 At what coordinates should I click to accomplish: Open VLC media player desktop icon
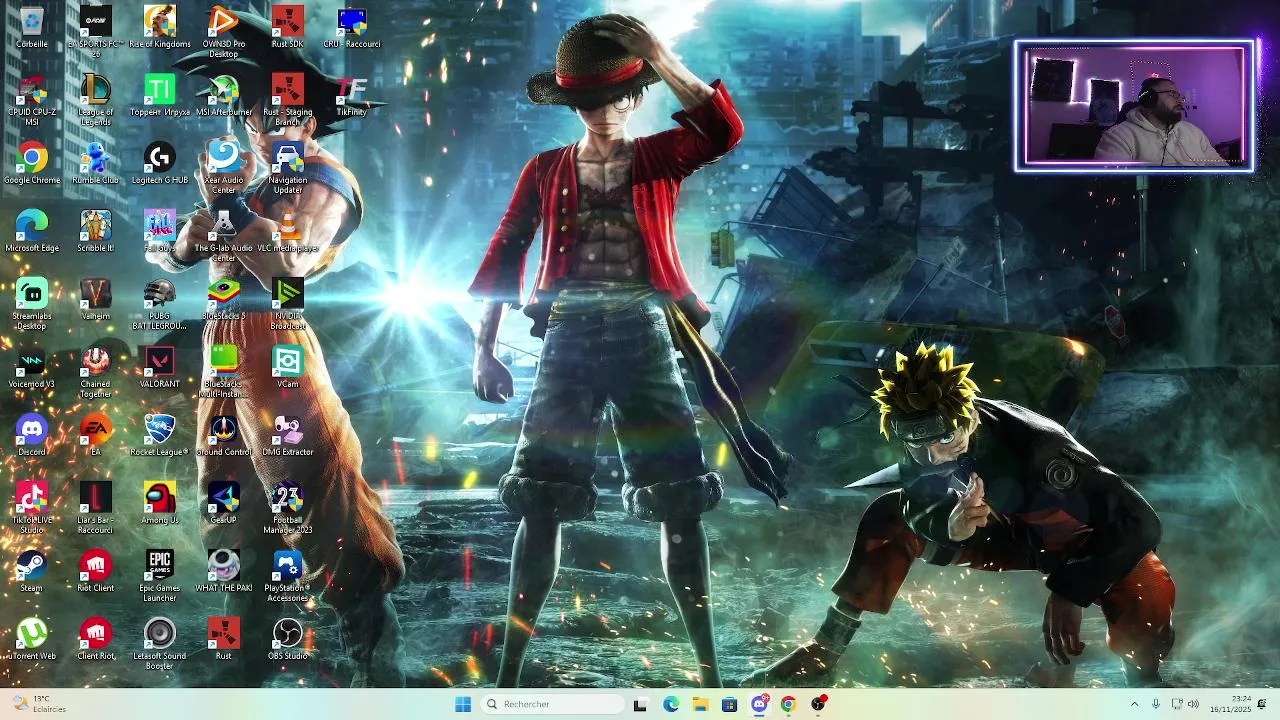pos(288,231)
